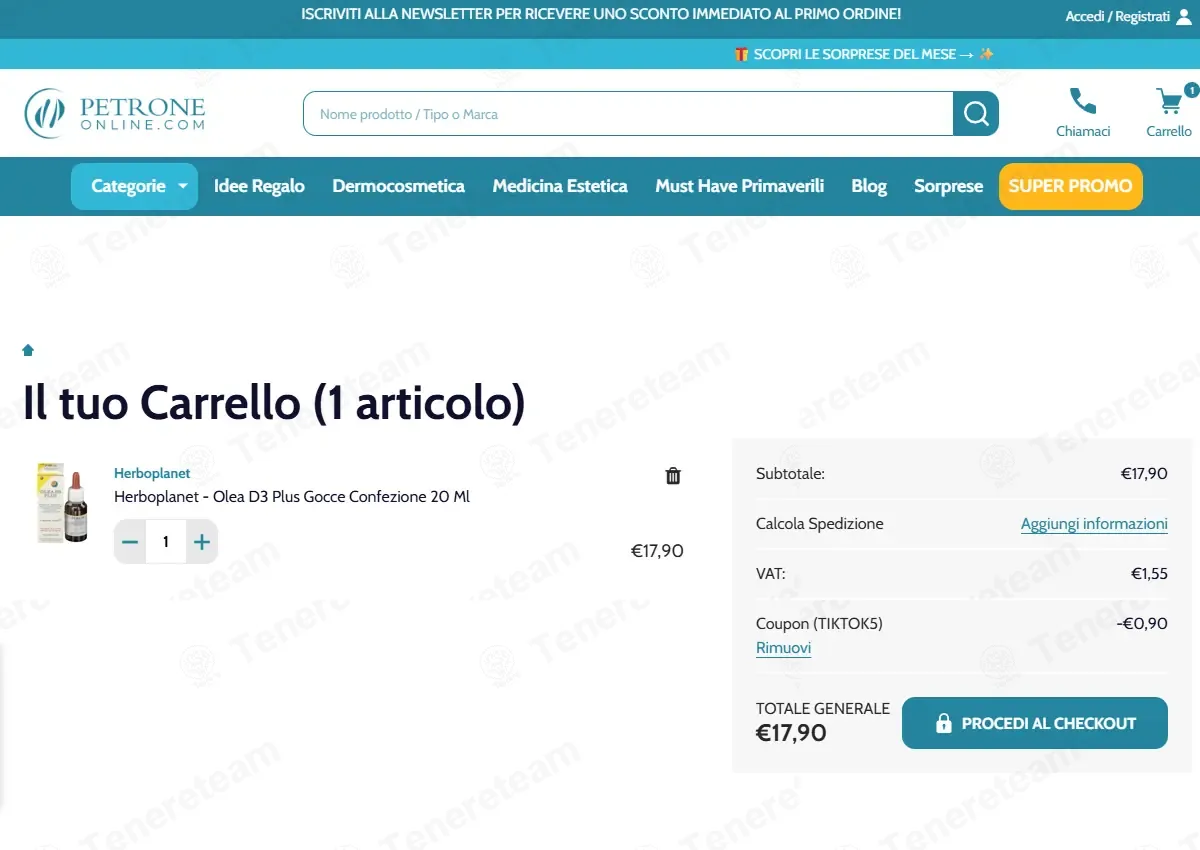Click the Totale Generale amount
This screenshot has height=850, width=1200.
[x=791, y=733]
